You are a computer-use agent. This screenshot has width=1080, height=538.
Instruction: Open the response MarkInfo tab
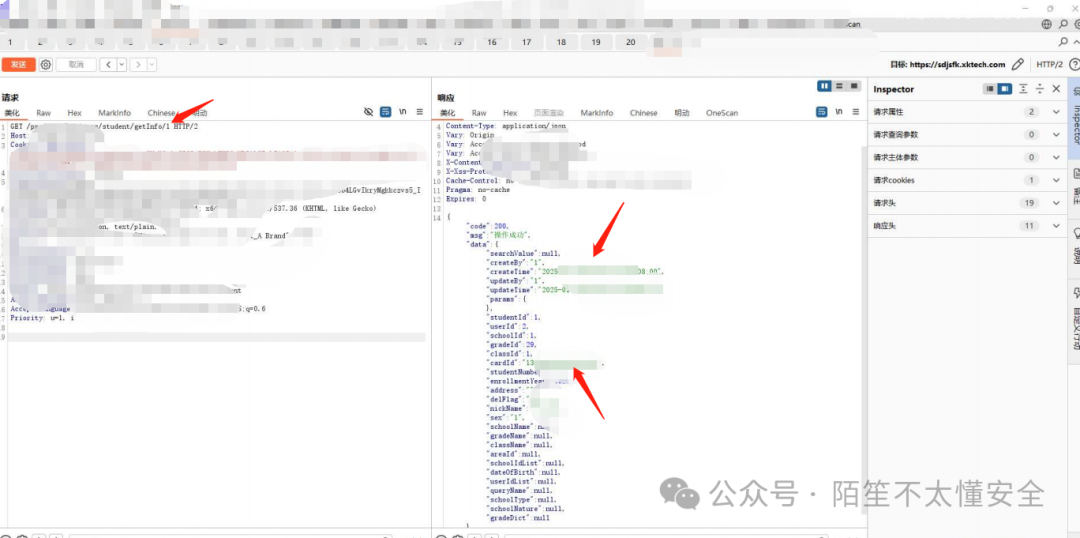click(596, 113)
